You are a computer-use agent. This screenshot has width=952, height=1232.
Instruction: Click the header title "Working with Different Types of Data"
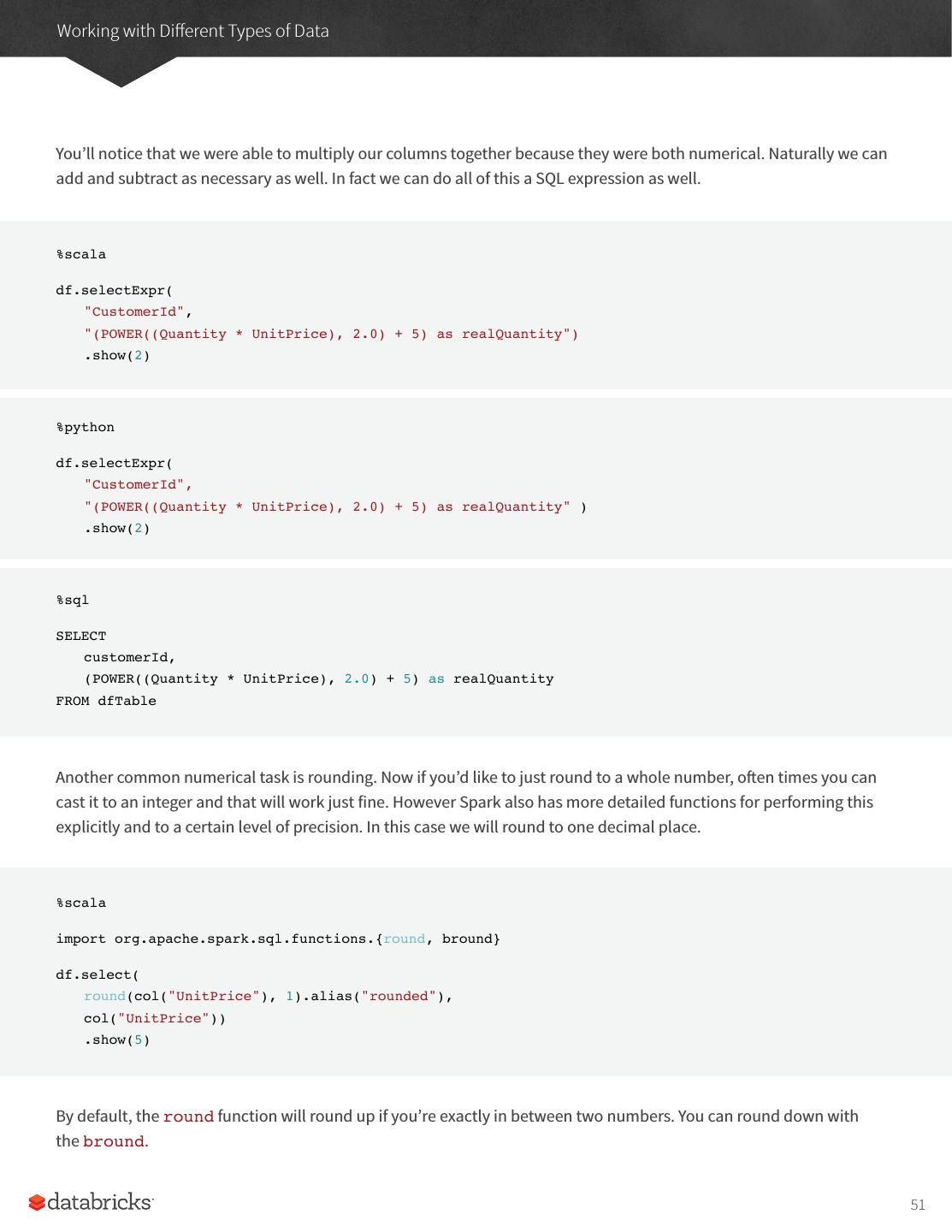(x=192, y=31)
